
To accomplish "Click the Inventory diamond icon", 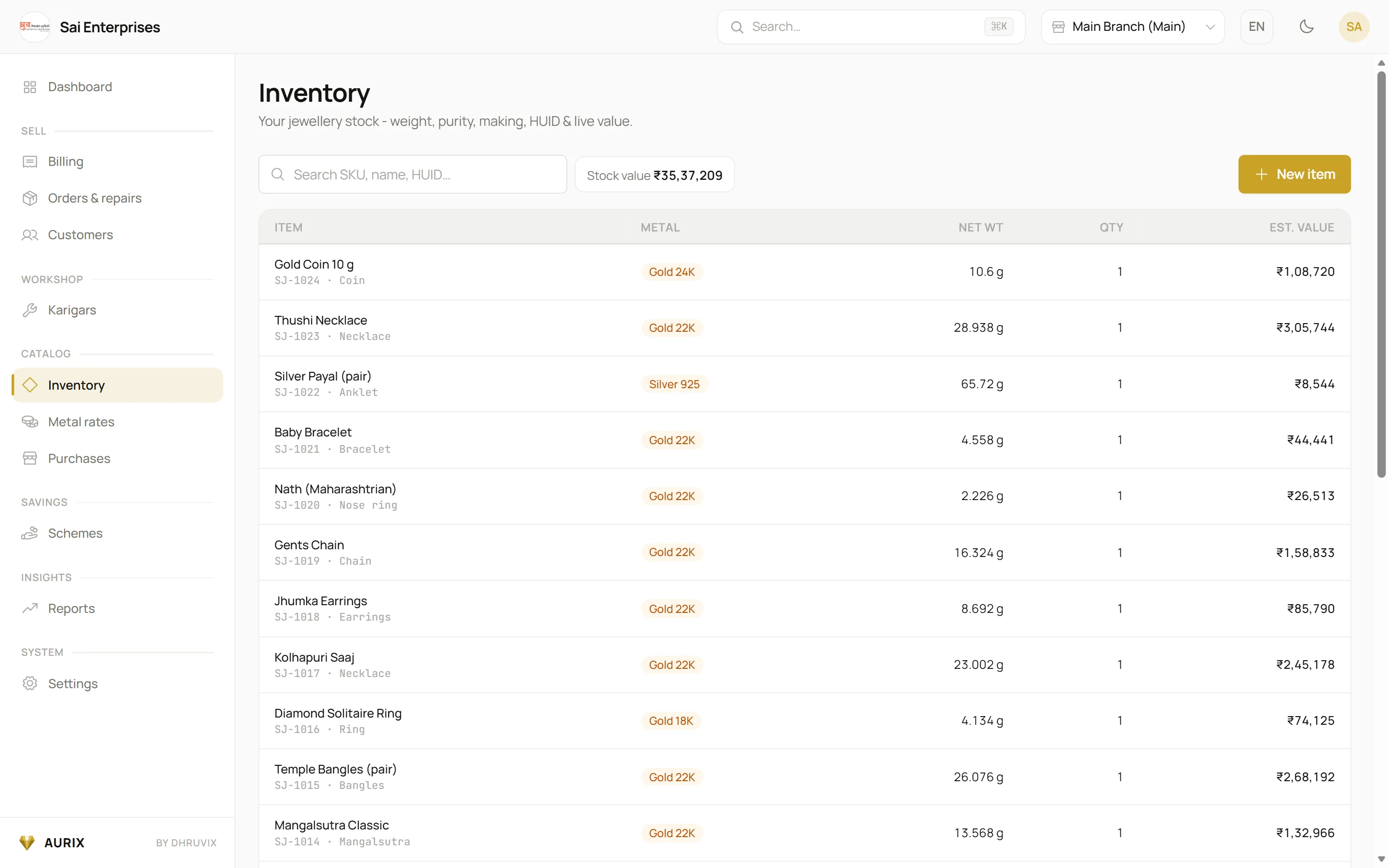I will pyautogui.click(x=30, y=385).
